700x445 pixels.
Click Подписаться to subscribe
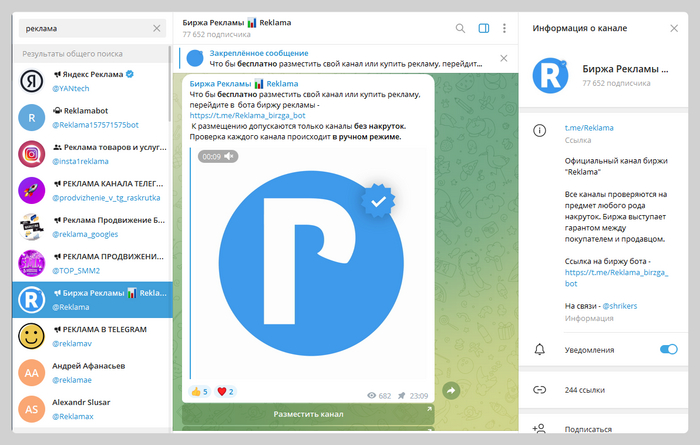588,429
